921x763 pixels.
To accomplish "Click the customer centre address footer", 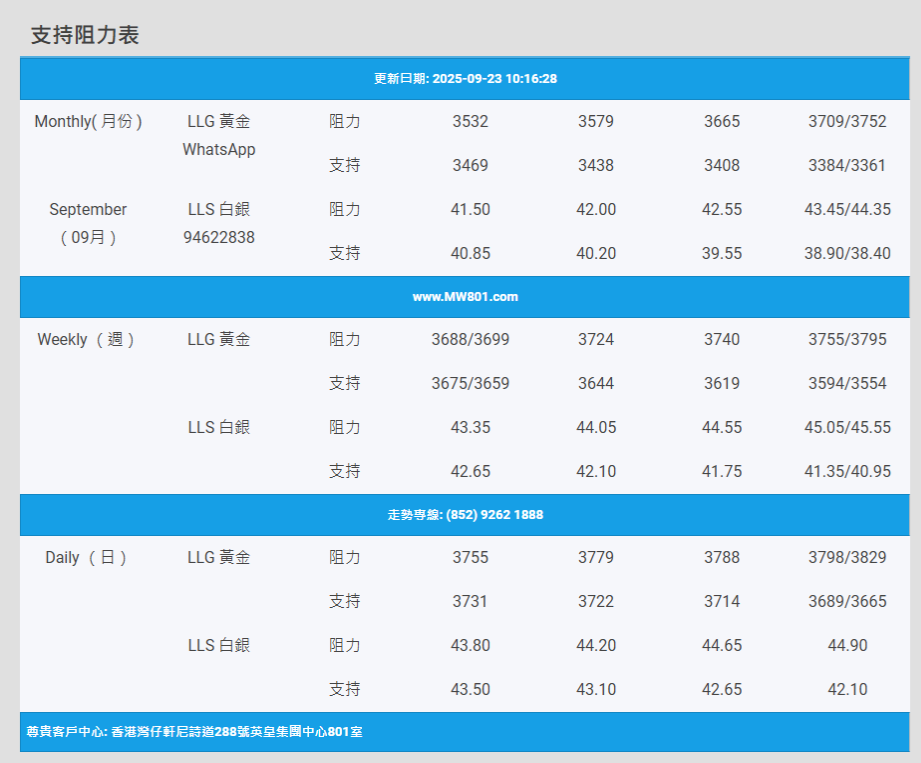I will pyautogui.click(x=194, y=732).
